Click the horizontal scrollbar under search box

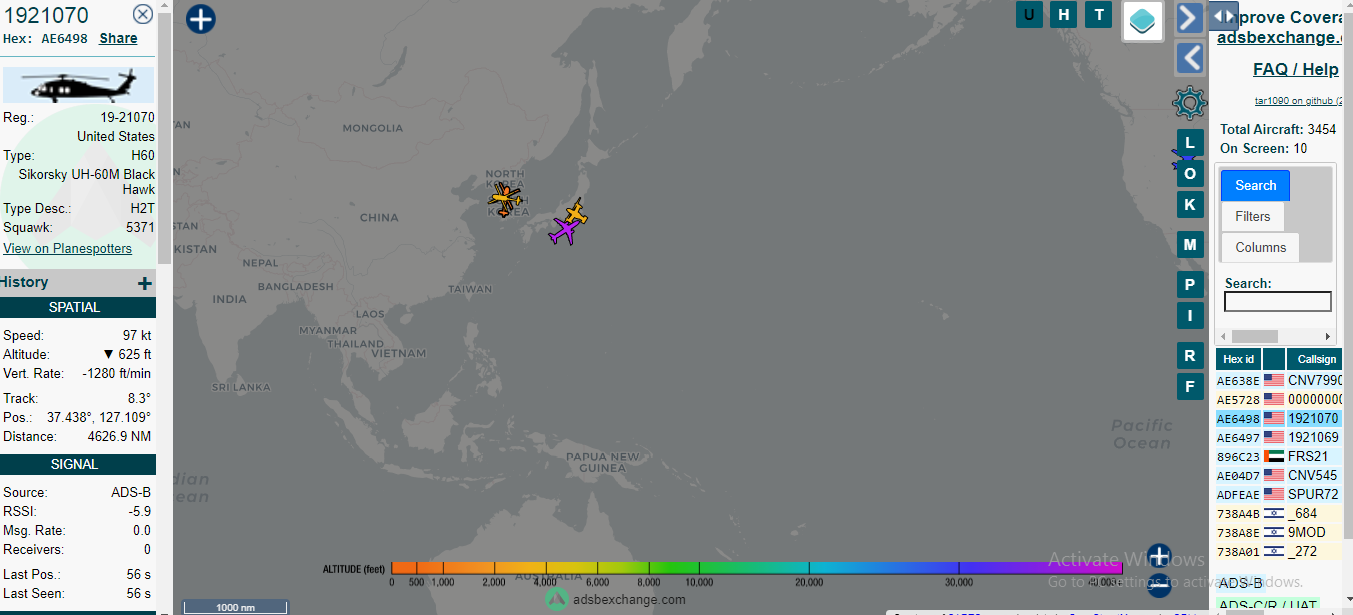1254,336
